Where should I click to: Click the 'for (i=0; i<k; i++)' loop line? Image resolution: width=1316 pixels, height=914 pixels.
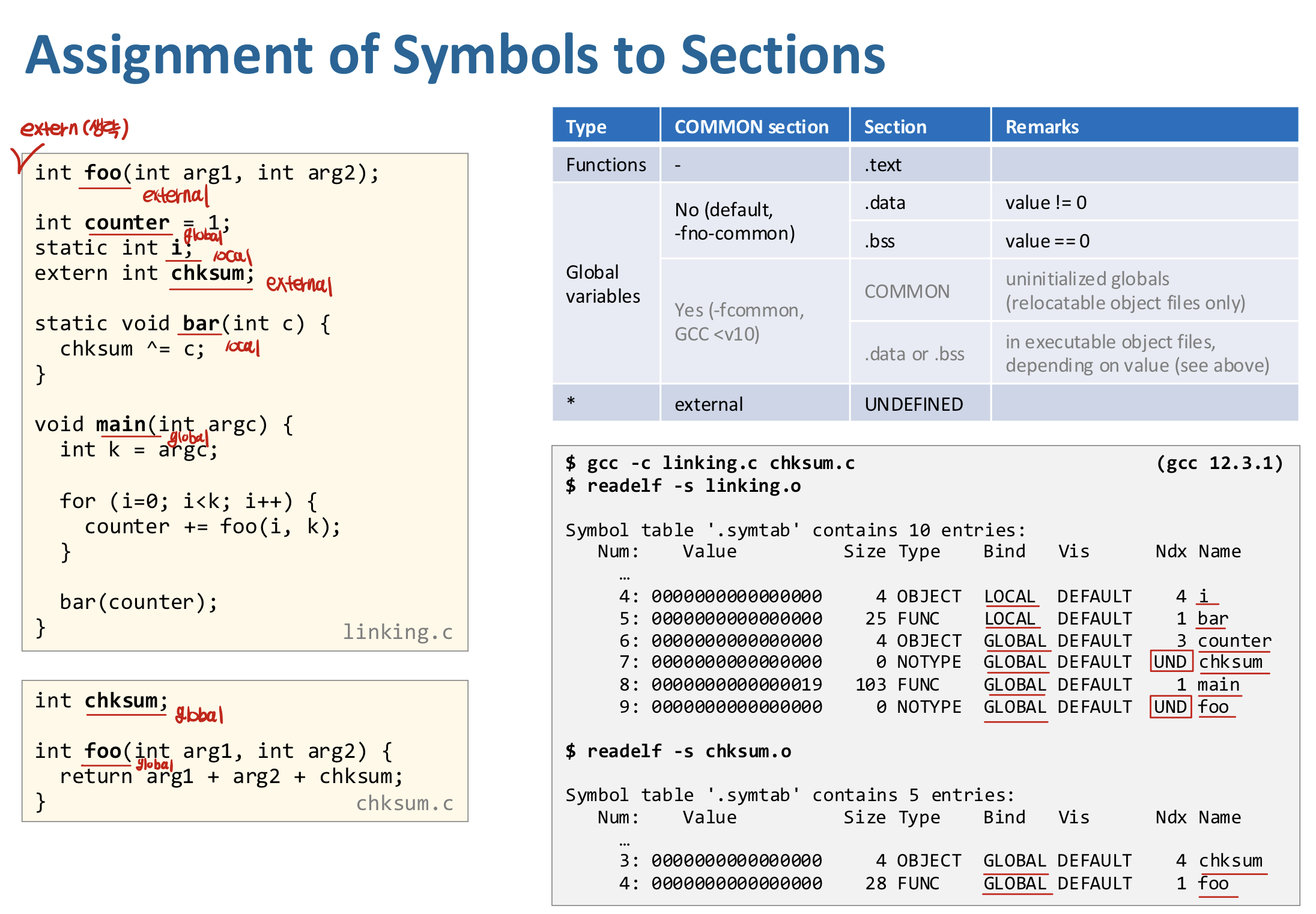[189, 501]
